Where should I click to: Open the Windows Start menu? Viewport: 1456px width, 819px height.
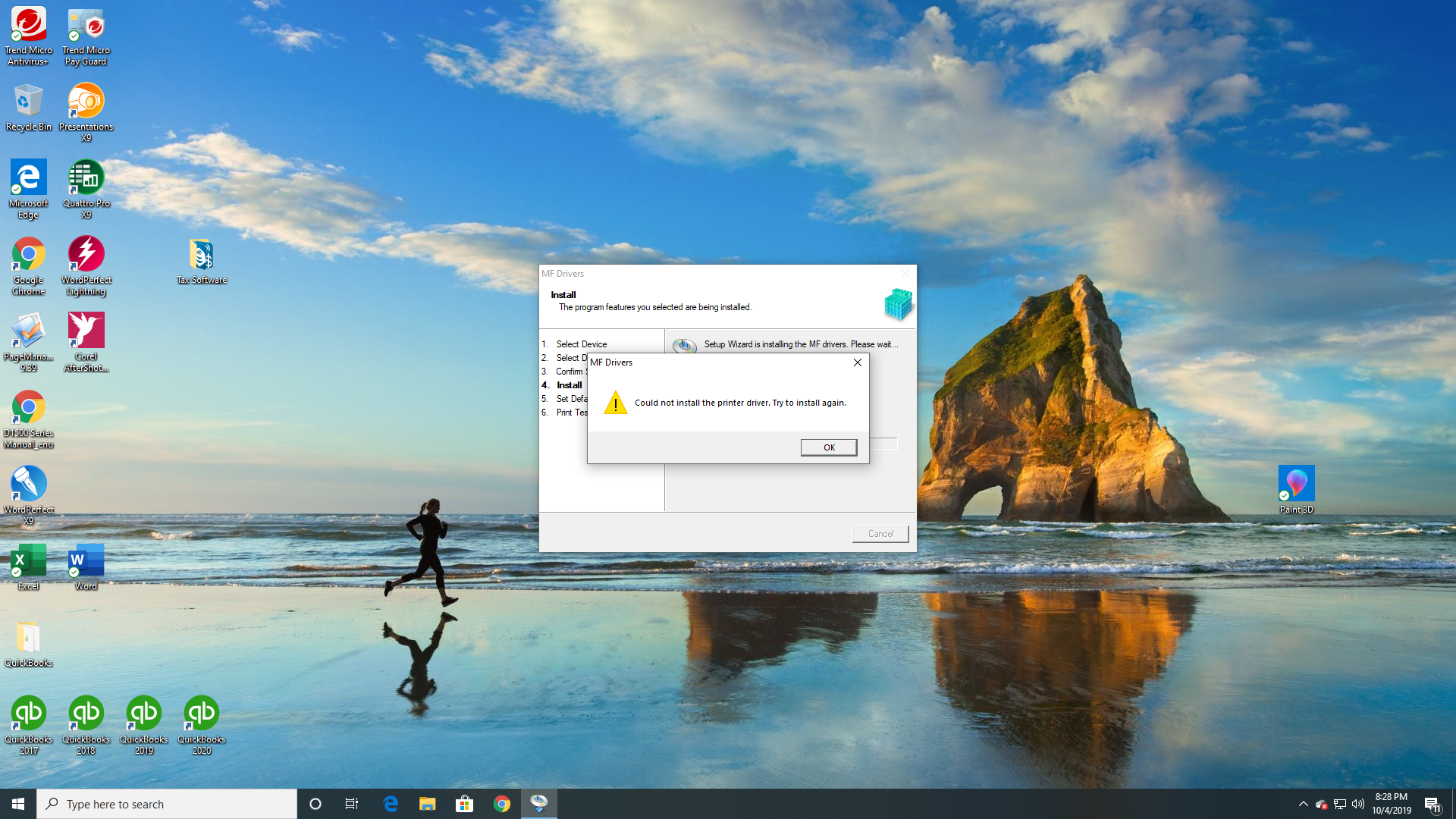pyautogui.click(x=18, y=804)
